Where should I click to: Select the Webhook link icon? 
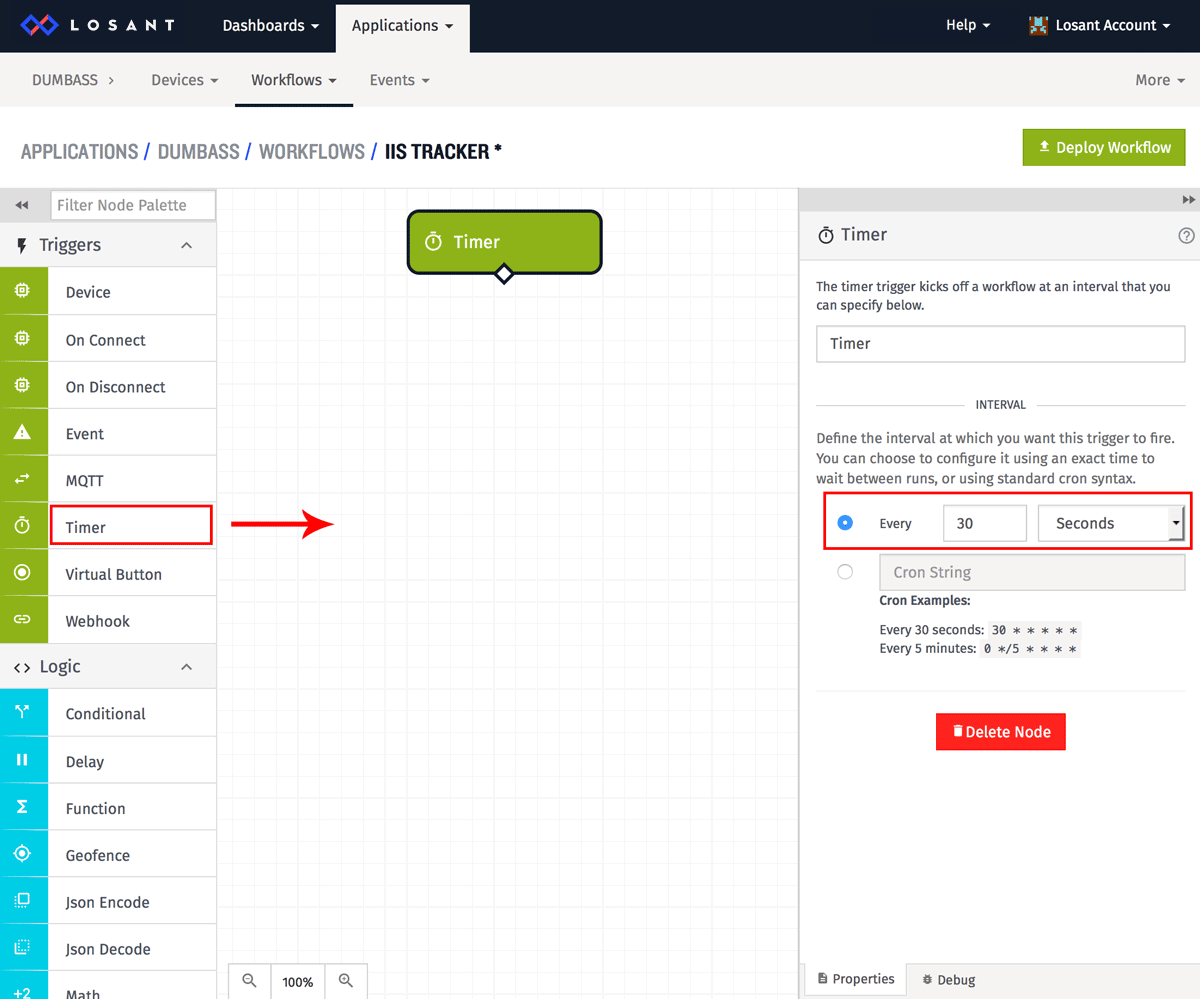[x=23, y=620]
